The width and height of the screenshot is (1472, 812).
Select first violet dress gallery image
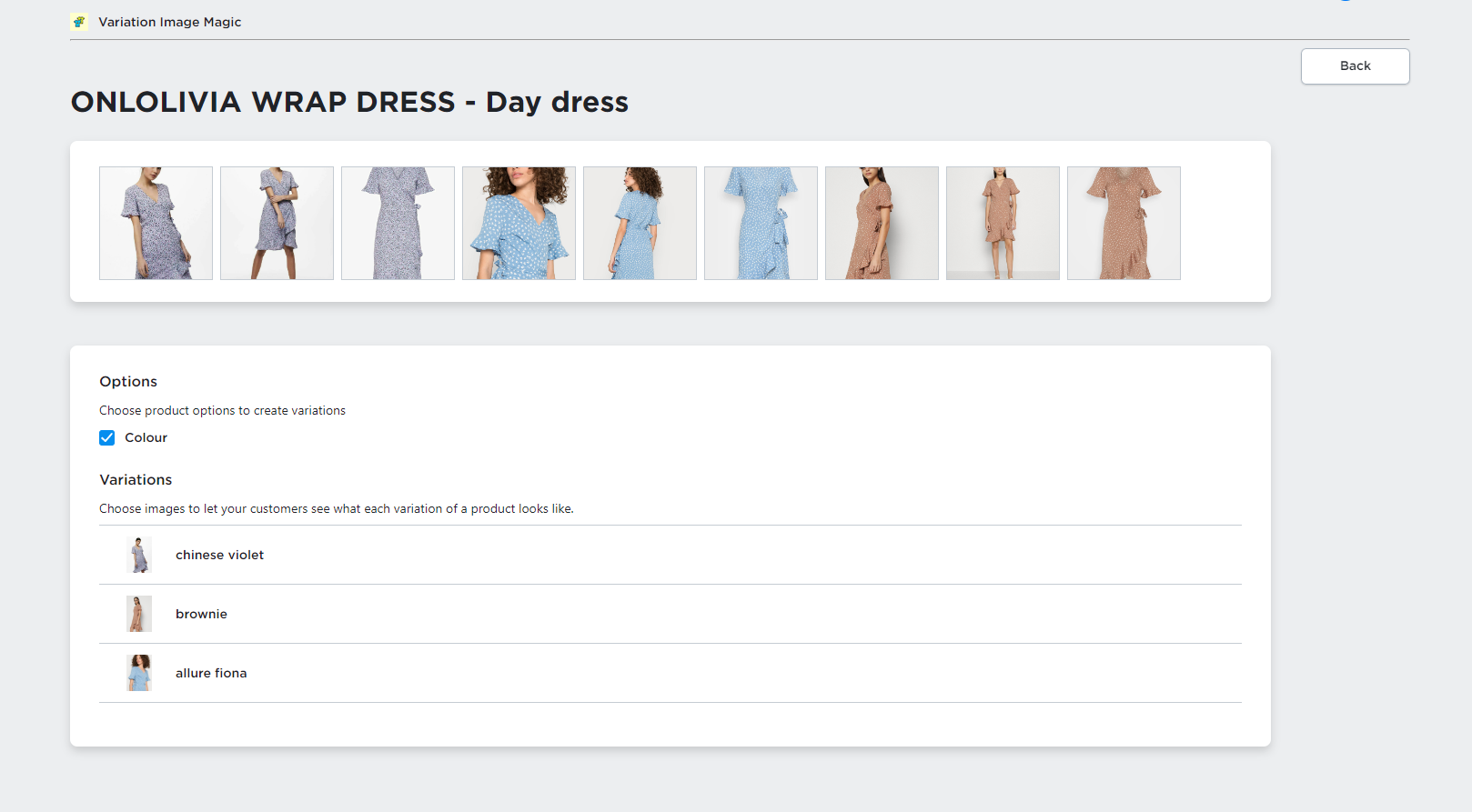[x=156, y=223]
